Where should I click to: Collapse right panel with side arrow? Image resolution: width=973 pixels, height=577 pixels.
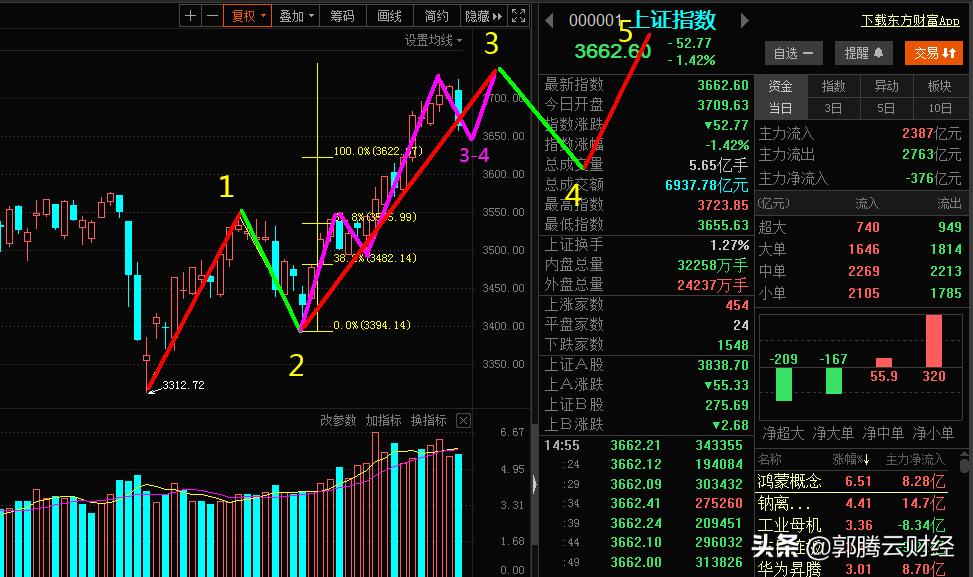coord(535,485)
